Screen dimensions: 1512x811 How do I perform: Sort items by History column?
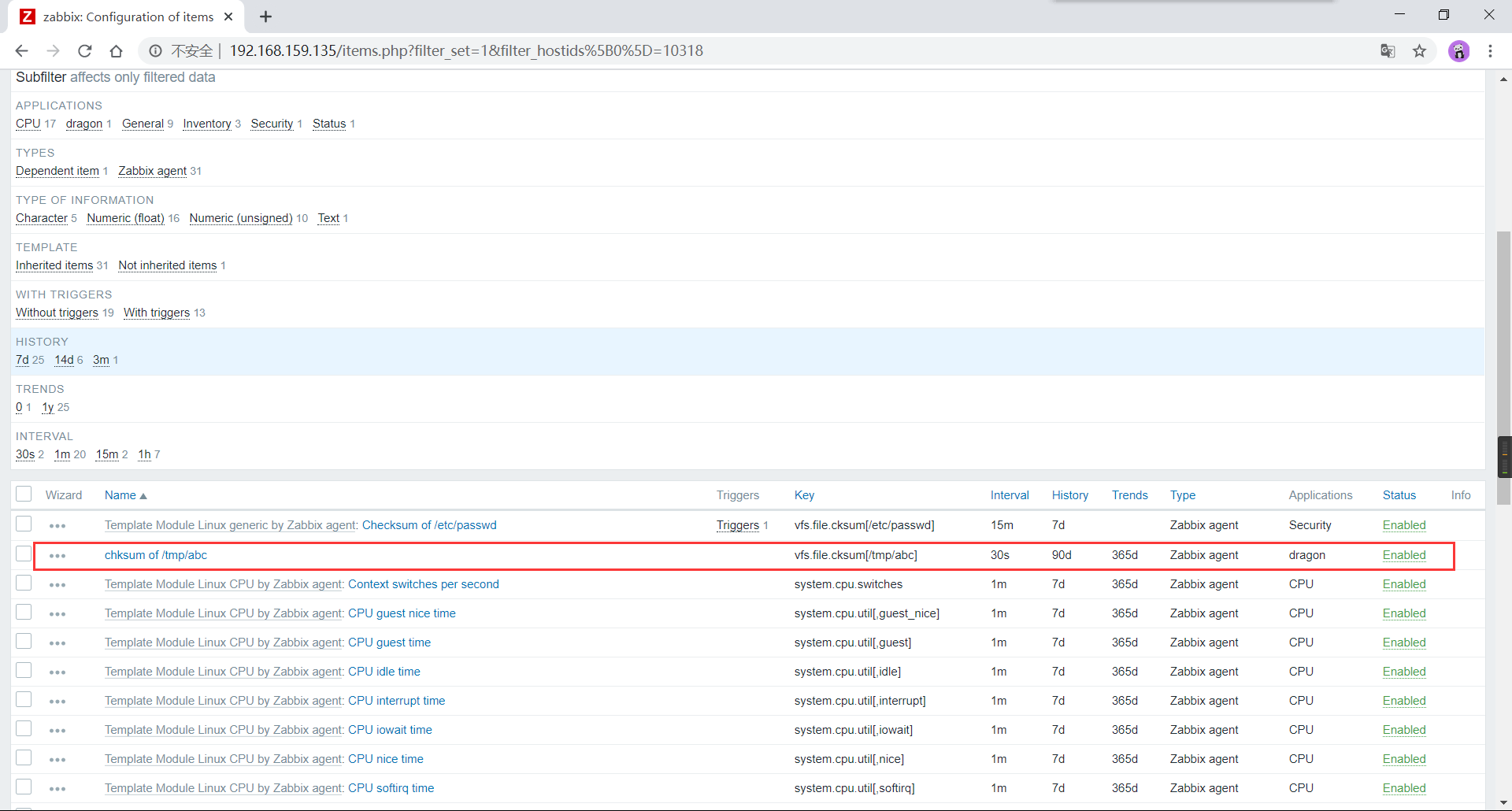pyautogui.click(x=1070, y=495)
